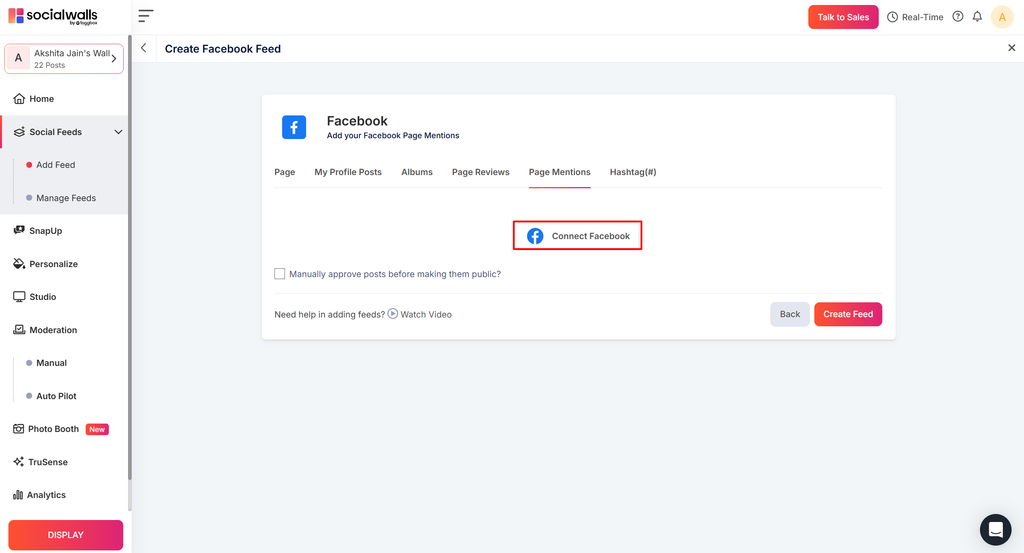Viewport: 1024px width, 553px height.
Task: Click the DISPLAY button
Action: [65, 535]
